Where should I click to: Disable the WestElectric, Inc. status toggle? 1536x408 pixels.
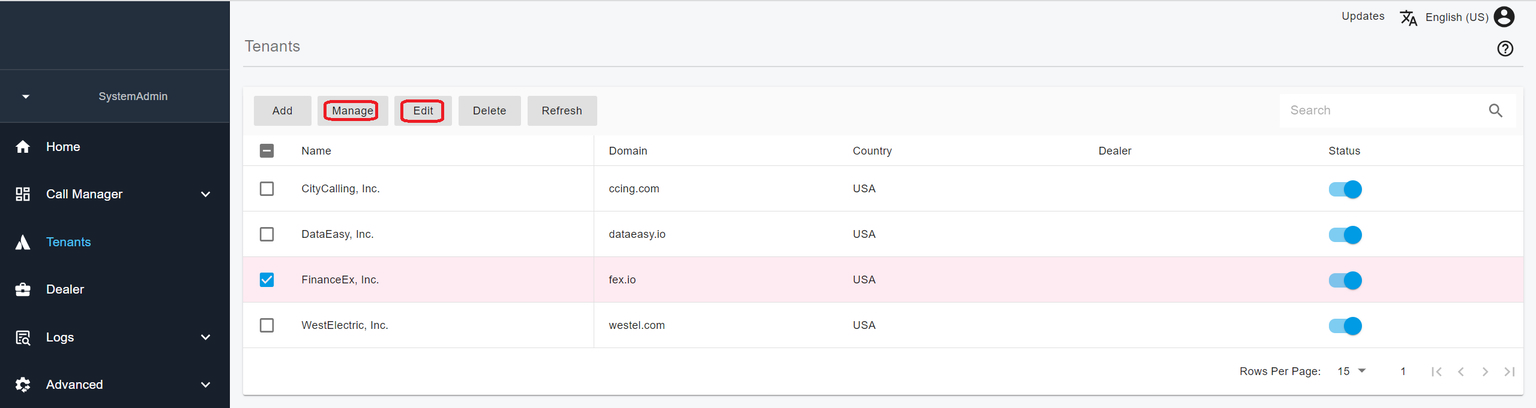pyautogui.click(x=1345, y=326)
